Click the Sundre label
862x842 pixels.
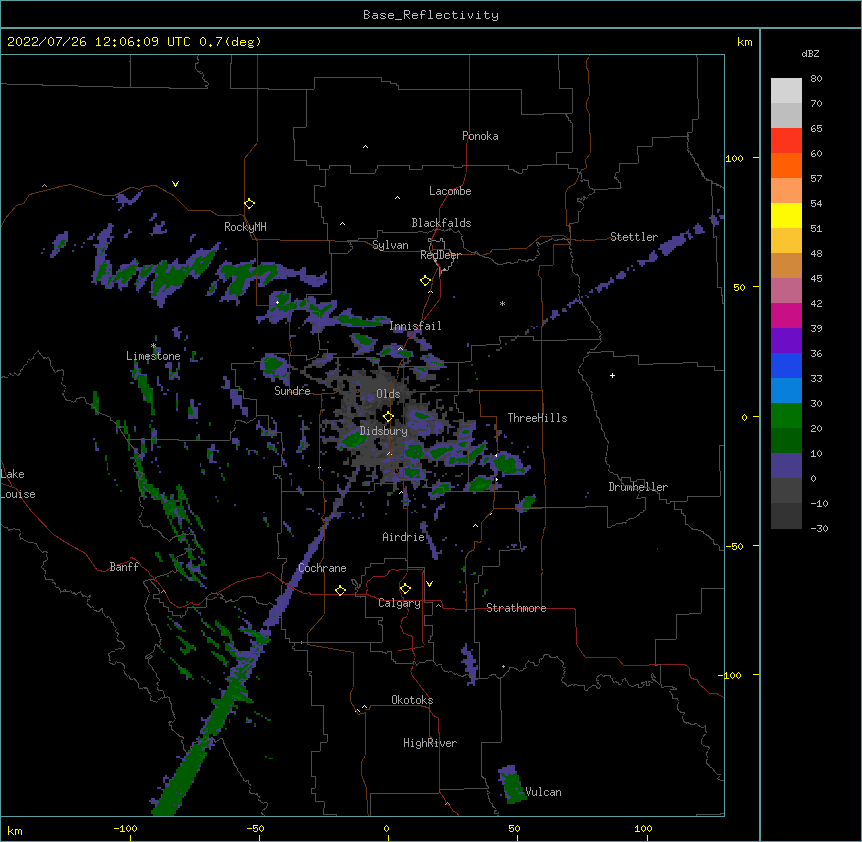292,391
